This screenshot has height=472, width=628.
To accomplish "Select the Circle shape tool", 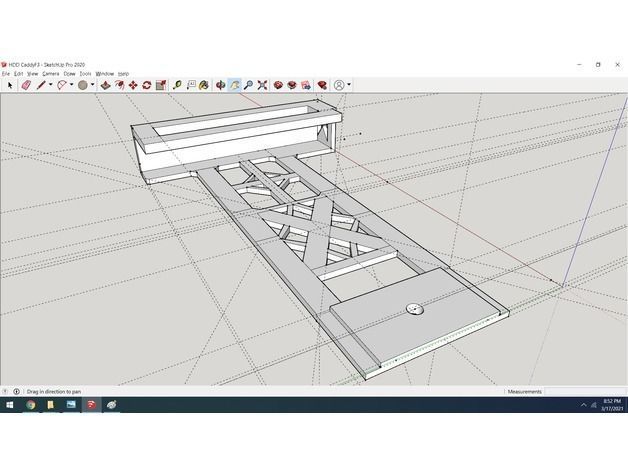I will click(x=83, y=85).
